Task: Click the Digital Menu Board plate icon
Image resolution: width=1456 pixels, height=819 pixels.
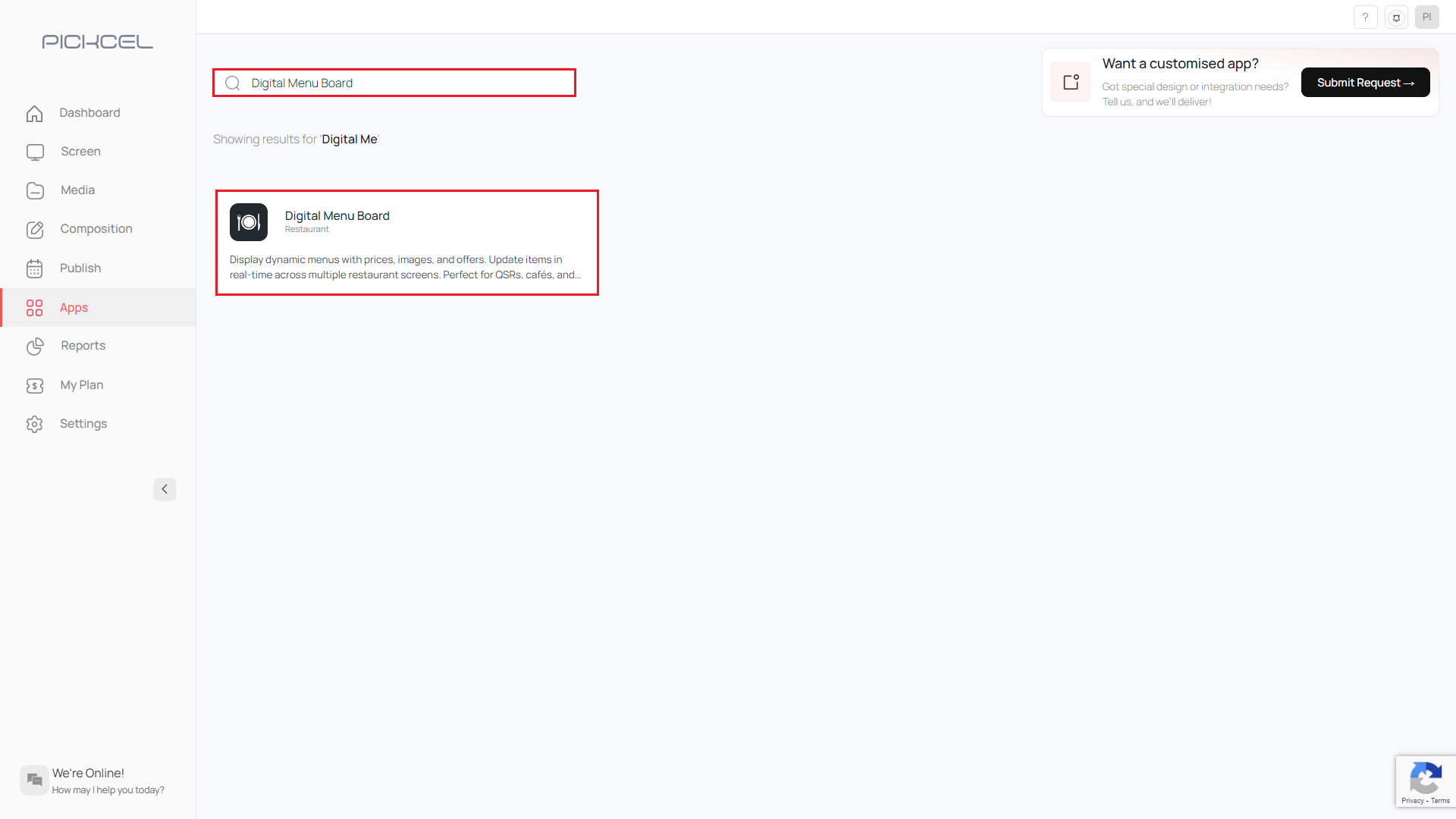Action: (249, 222)
